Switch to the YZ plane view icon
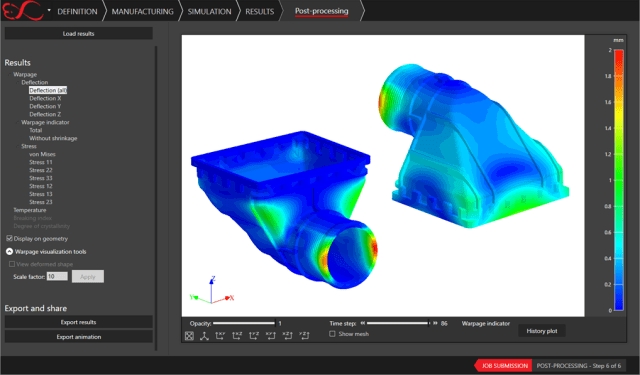 (254, 335)
